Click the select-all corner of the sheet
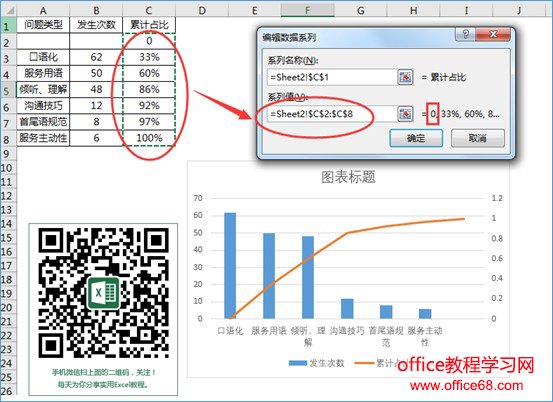This screenshot has height=402, width=553. [8, 10]
